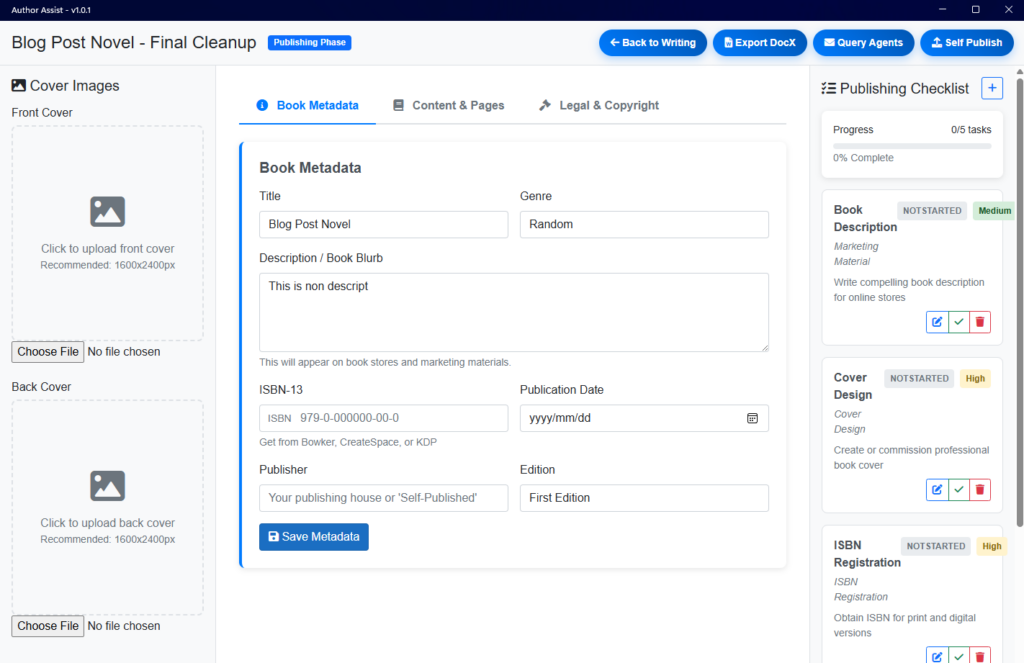Delete the Book Description task
1024x663 pixels.
point(980,322)
